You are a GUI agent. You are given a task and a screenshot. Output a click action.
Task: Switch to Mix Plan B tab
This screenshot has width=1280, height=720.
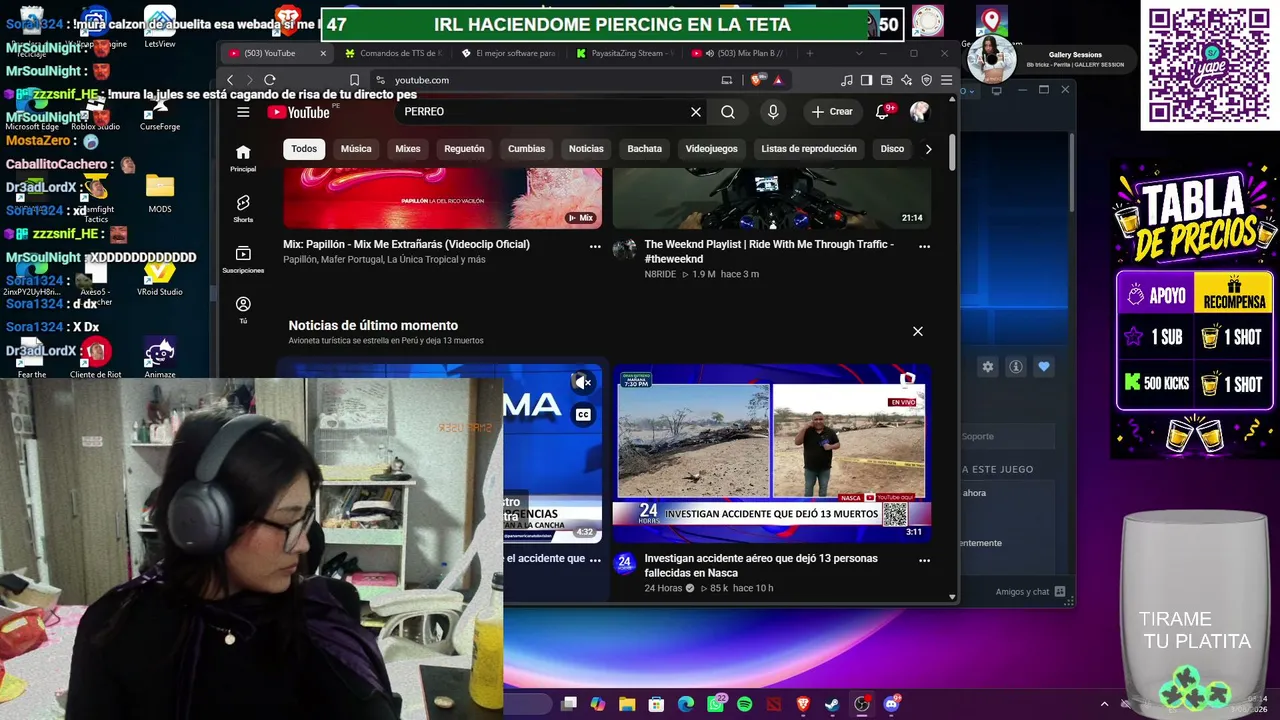coord(740,53)
